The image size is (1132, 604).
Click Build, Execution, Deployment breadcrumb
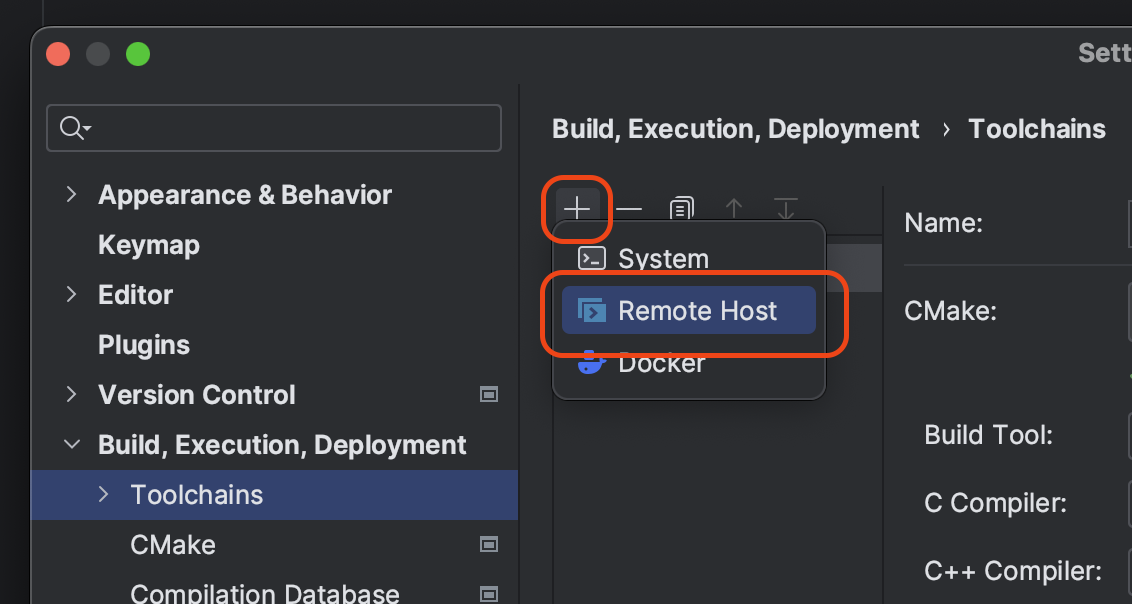pyautogui.click(x=736, y=129)
